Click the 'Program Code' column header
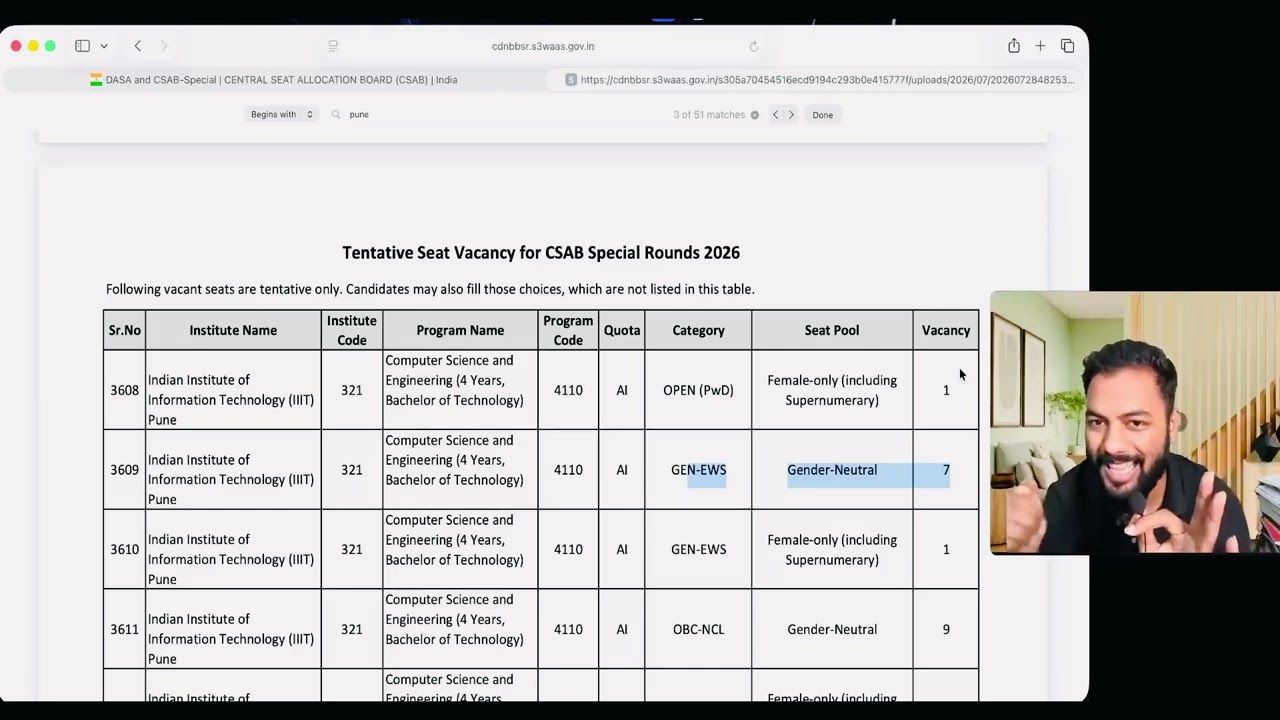This screenshot has width=1280, height=720. coord(568,330)
